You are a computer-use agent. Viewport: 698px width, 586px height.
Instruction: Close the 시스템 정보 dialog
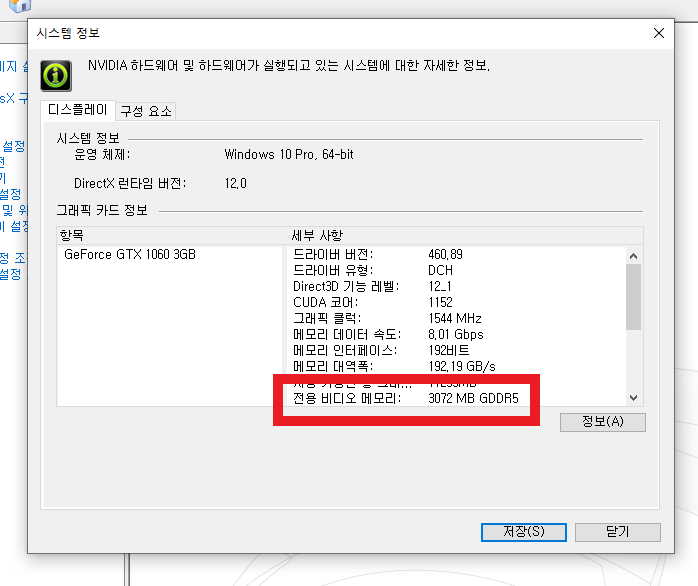click(x=659, y=33)
